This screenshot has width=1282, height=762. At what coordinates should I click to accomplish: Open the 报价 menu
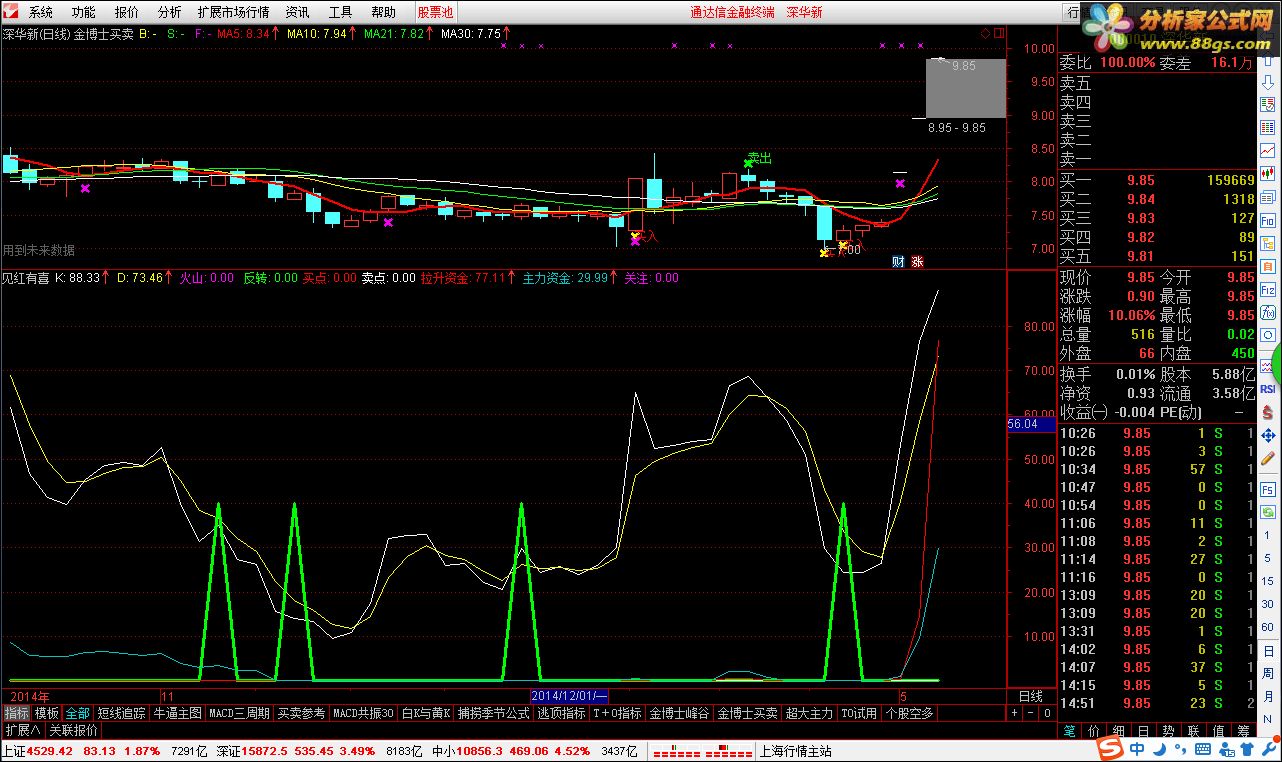127,12
